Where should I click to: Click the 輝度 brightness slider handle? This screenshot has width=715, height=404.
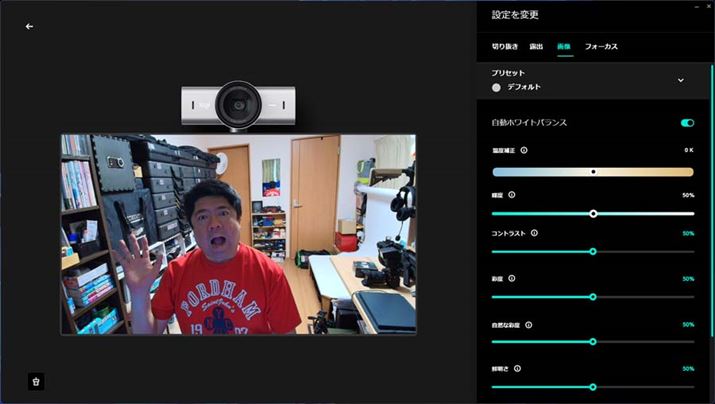point(593,213)
